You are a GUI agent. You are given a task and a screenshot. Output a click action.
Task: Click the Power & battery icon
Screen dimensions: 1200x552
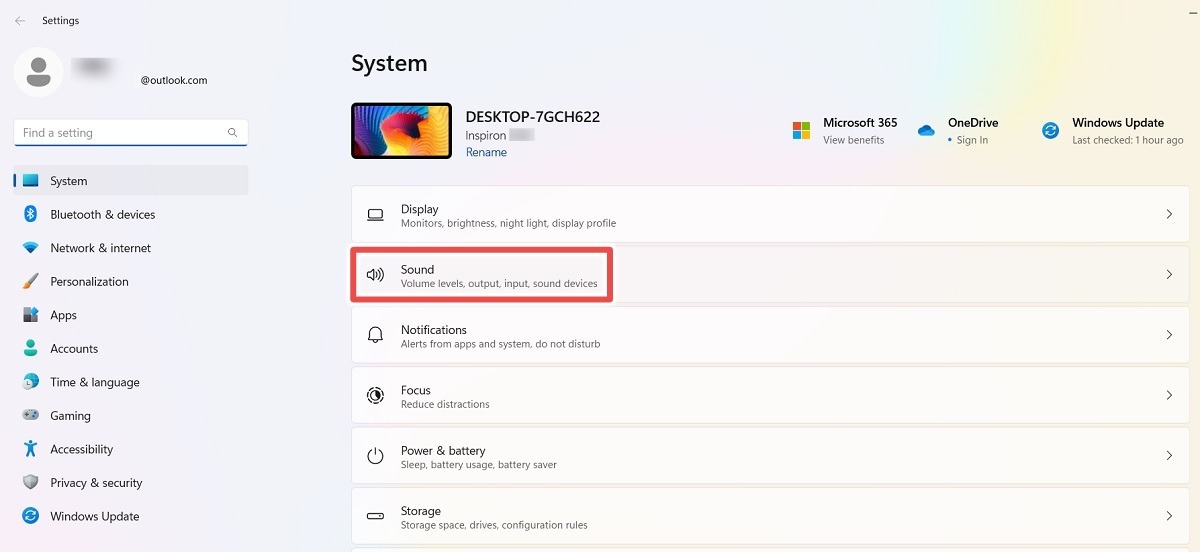pyautogui.click(x=375, y=455)
